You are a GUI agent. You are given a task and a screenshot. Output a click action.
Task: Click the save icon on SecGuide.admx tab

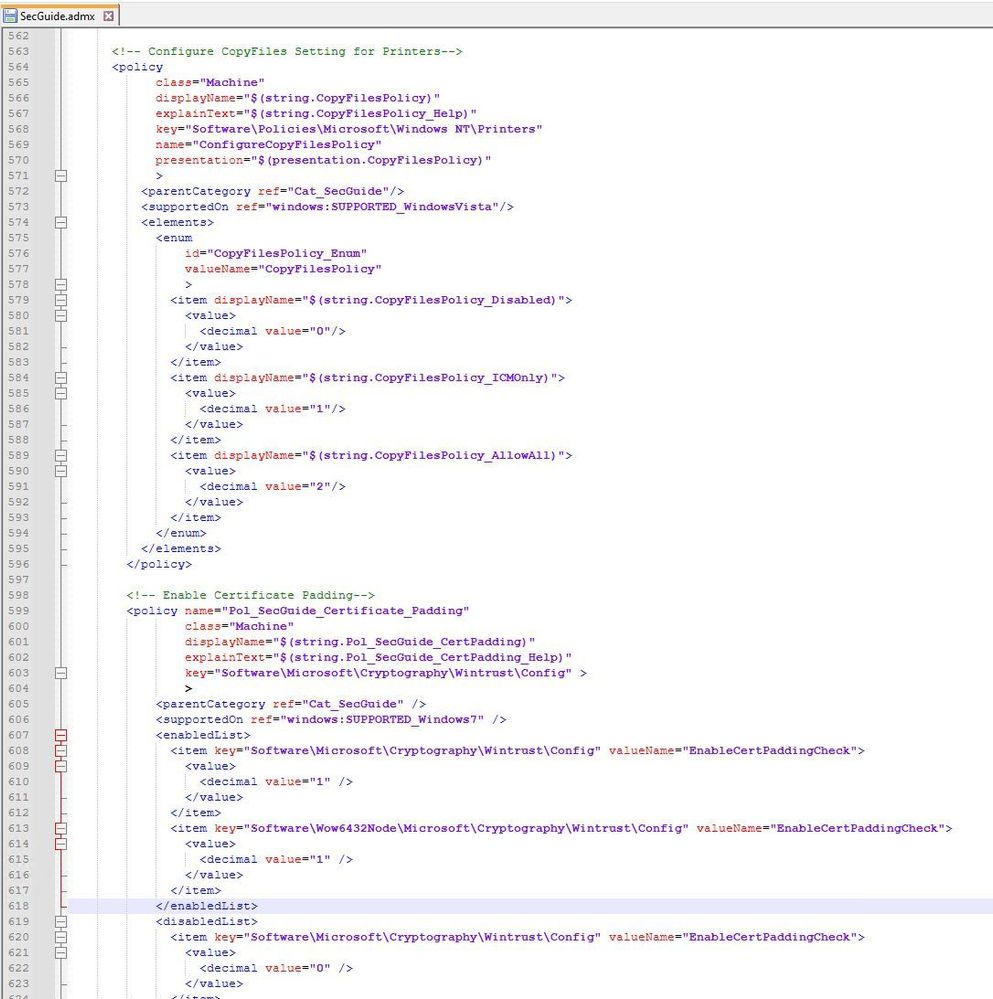(x=10, y=16)
